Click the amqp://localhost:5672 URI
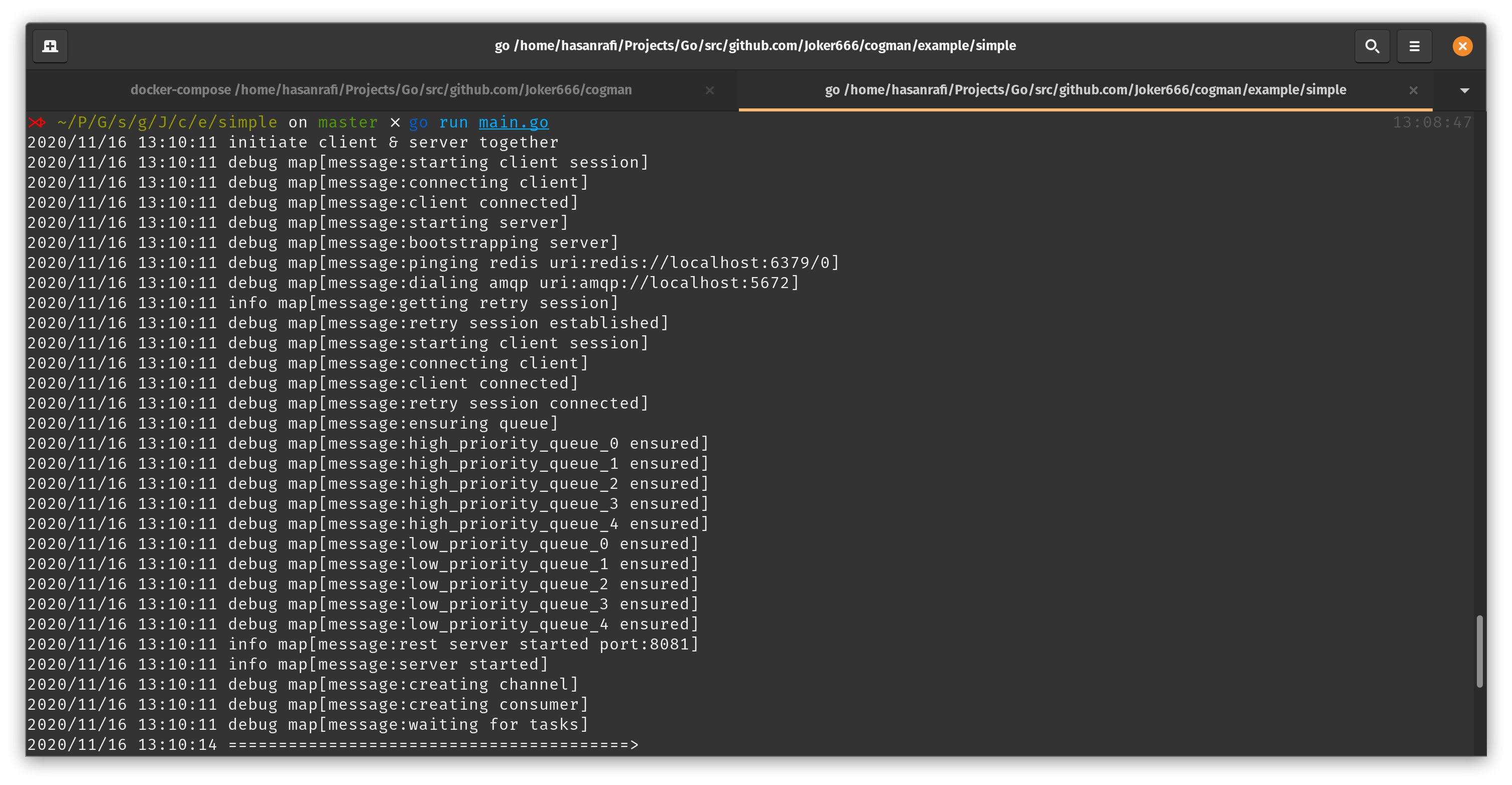This screenshot has width=1512, height=785. 684,283
